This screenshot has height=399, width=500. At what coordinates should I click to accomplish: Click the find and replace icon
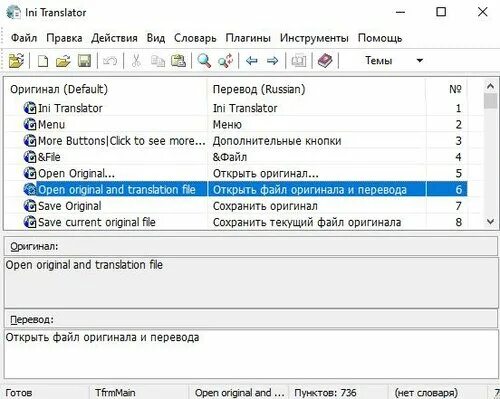click(x=225, y=61)
